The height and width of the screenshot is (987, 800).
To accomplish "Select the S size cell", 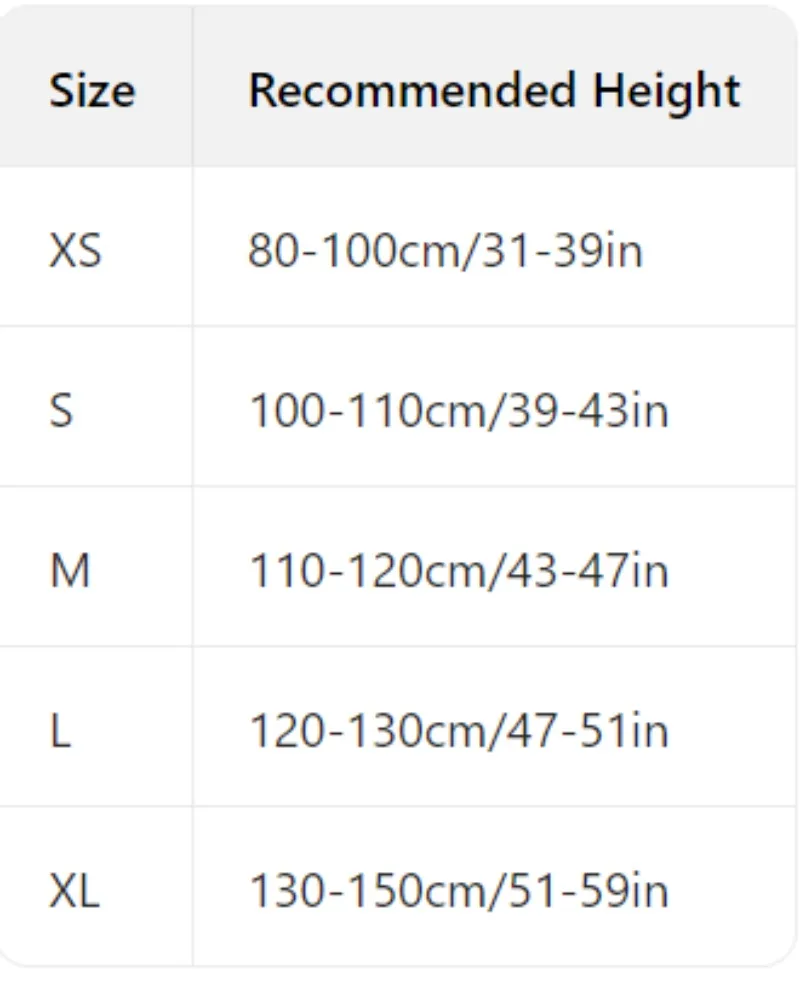I will (x=62, y=411).
